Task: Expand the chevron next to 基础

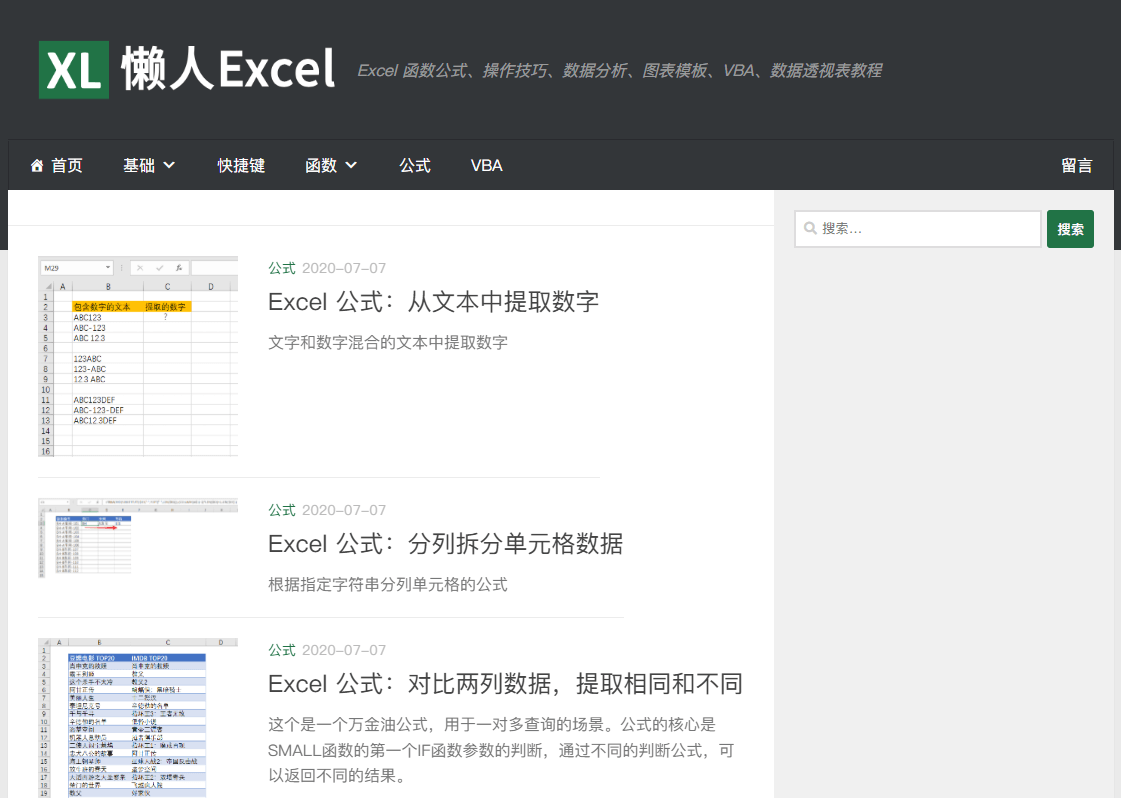Action: 169,166
